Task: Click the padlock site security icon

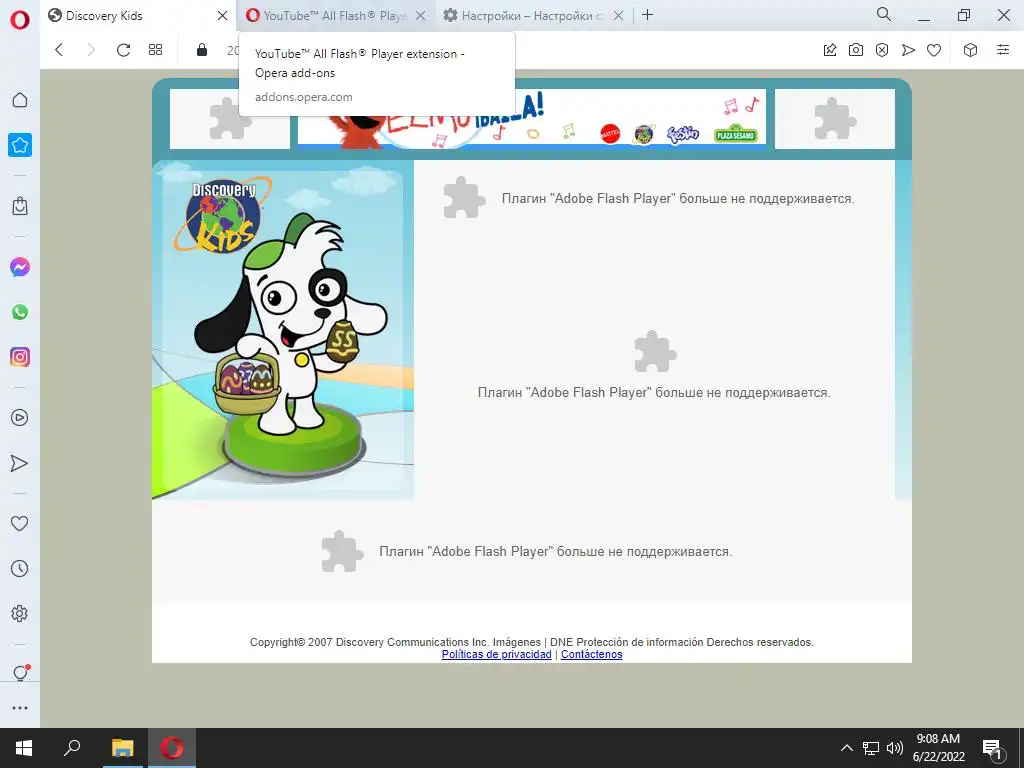Action: (202, 50)
